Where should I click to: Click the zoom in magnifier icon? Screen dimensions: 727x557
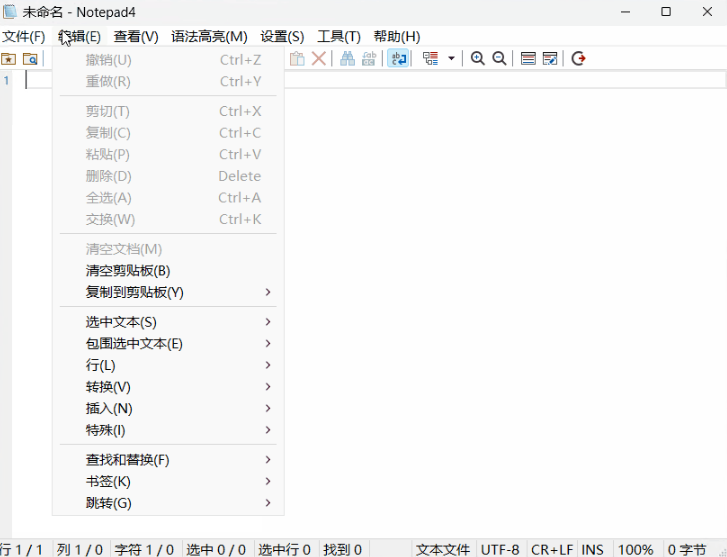pos(478,58)
